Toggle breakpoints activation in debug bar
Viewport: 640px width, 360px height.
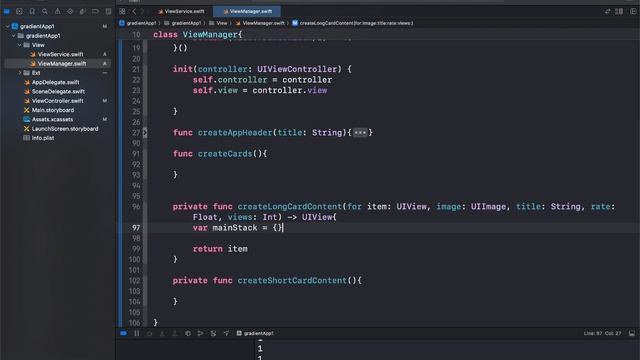click(x=124, y=333)
